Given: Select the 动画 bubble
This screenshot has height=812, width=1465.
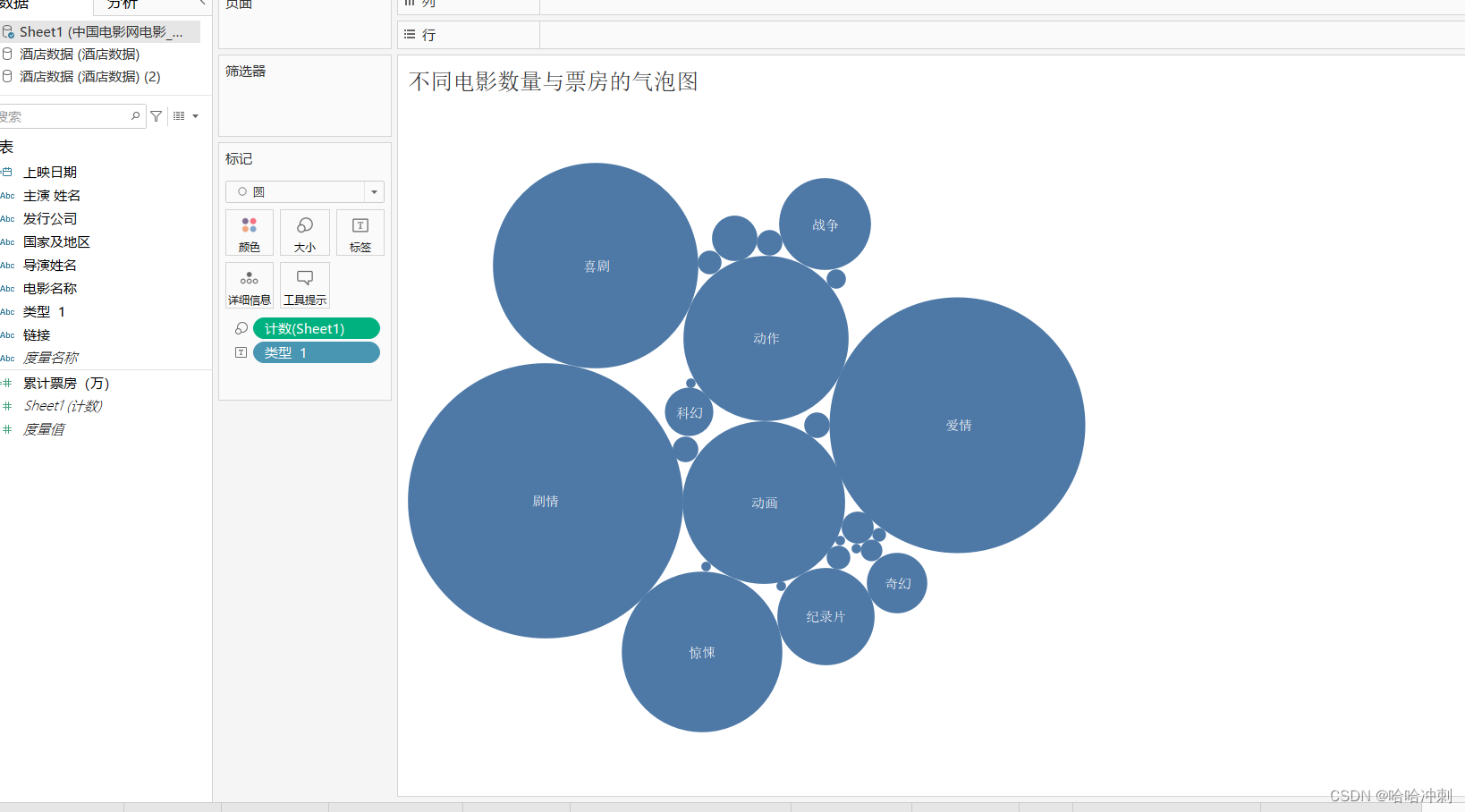Looking at the screenshot, I should (x=764, y=503).
